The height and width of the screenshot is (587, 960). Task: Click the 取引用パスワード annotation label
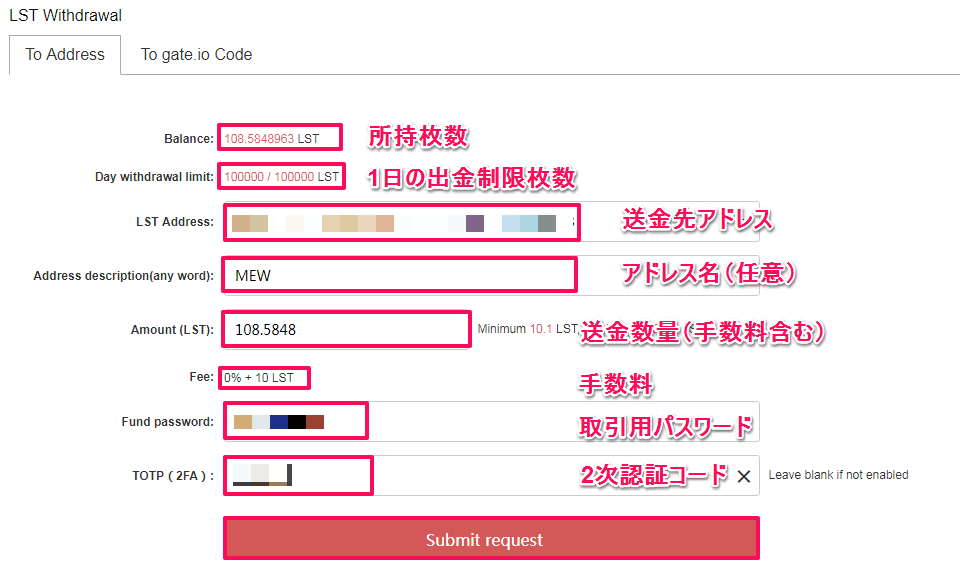tap(665, 427)
